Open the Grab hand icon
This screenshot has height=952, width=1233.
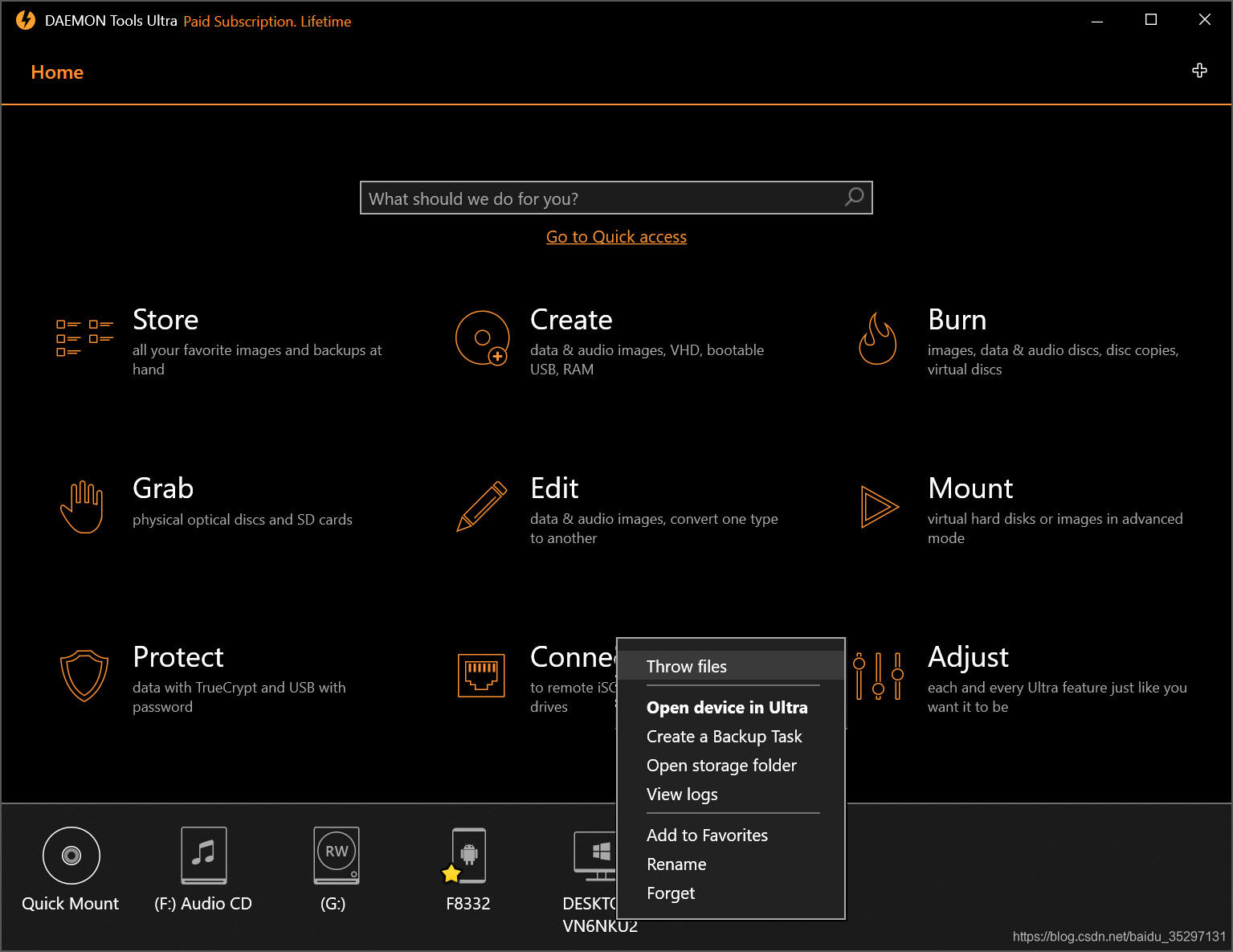pyautogui.click(x=82, y=506)
